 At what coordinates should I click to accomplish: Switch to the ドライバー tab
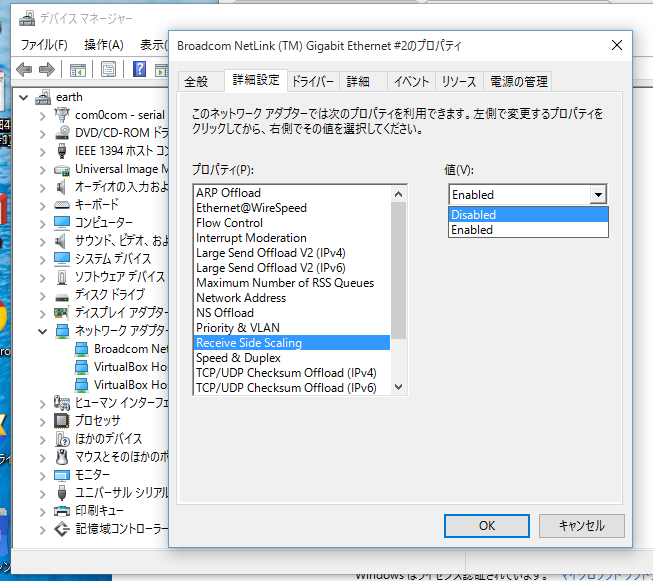[x=313, y=81]
